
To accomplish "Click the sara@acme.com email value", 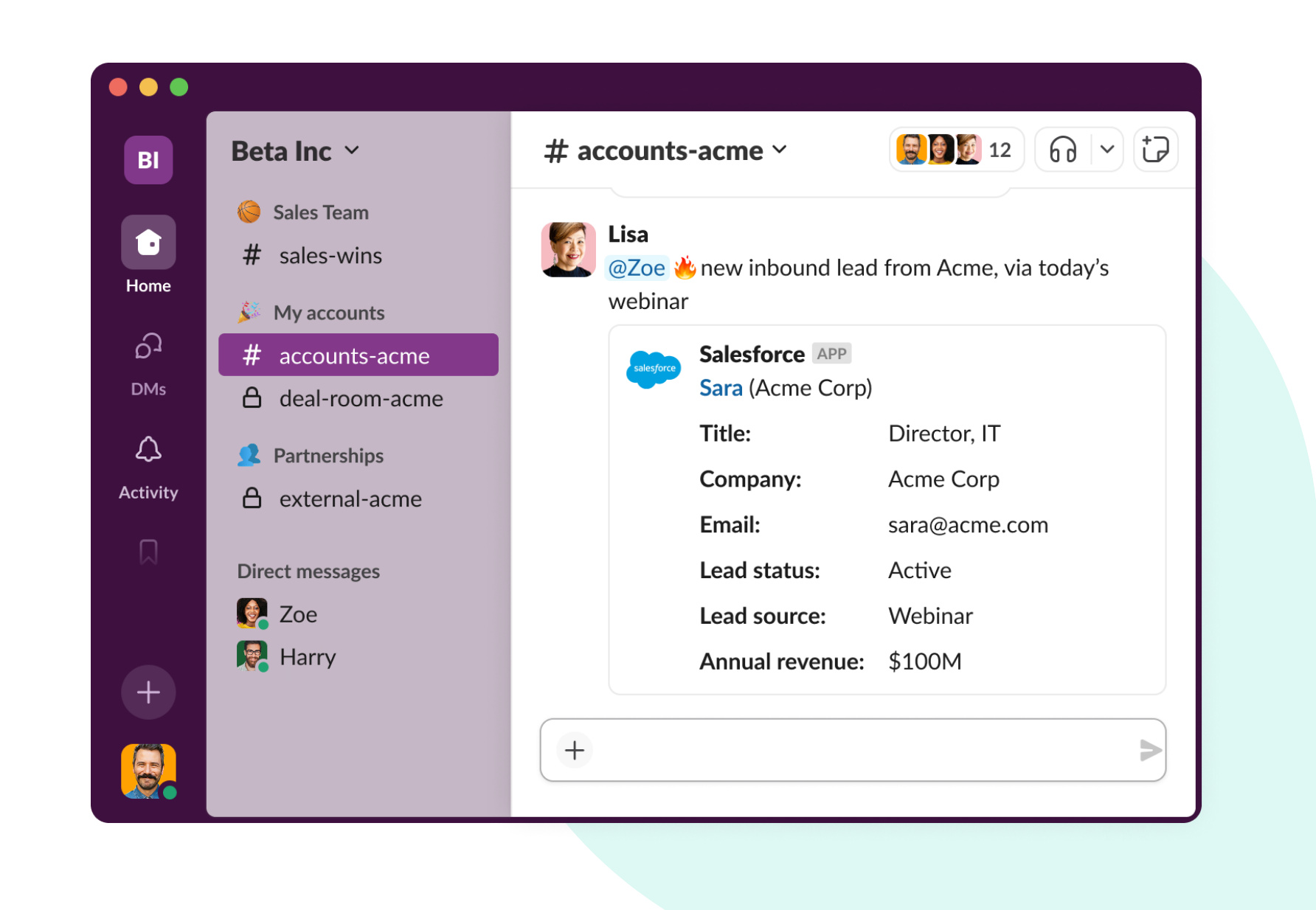I will click(968, 525).
